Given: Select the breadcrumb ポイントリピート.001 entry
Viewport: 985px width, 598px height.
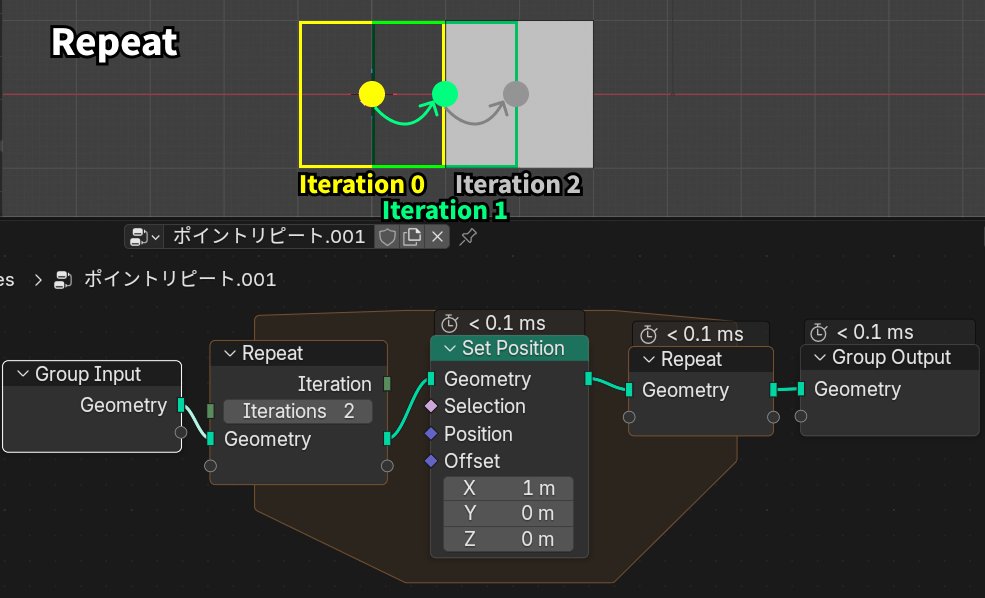Looking at the screenshot, I should [x=180, y=279].
